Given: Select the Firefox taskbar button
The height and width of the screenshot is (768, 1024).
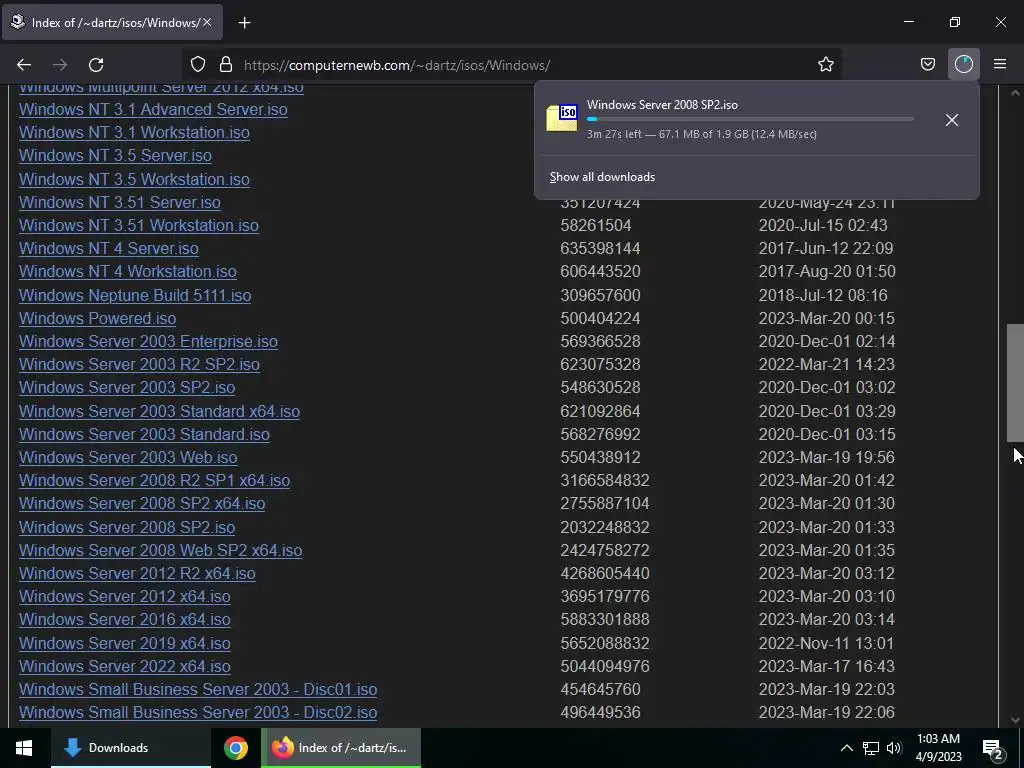Looking at the screenshot, I should click(341, 748).
